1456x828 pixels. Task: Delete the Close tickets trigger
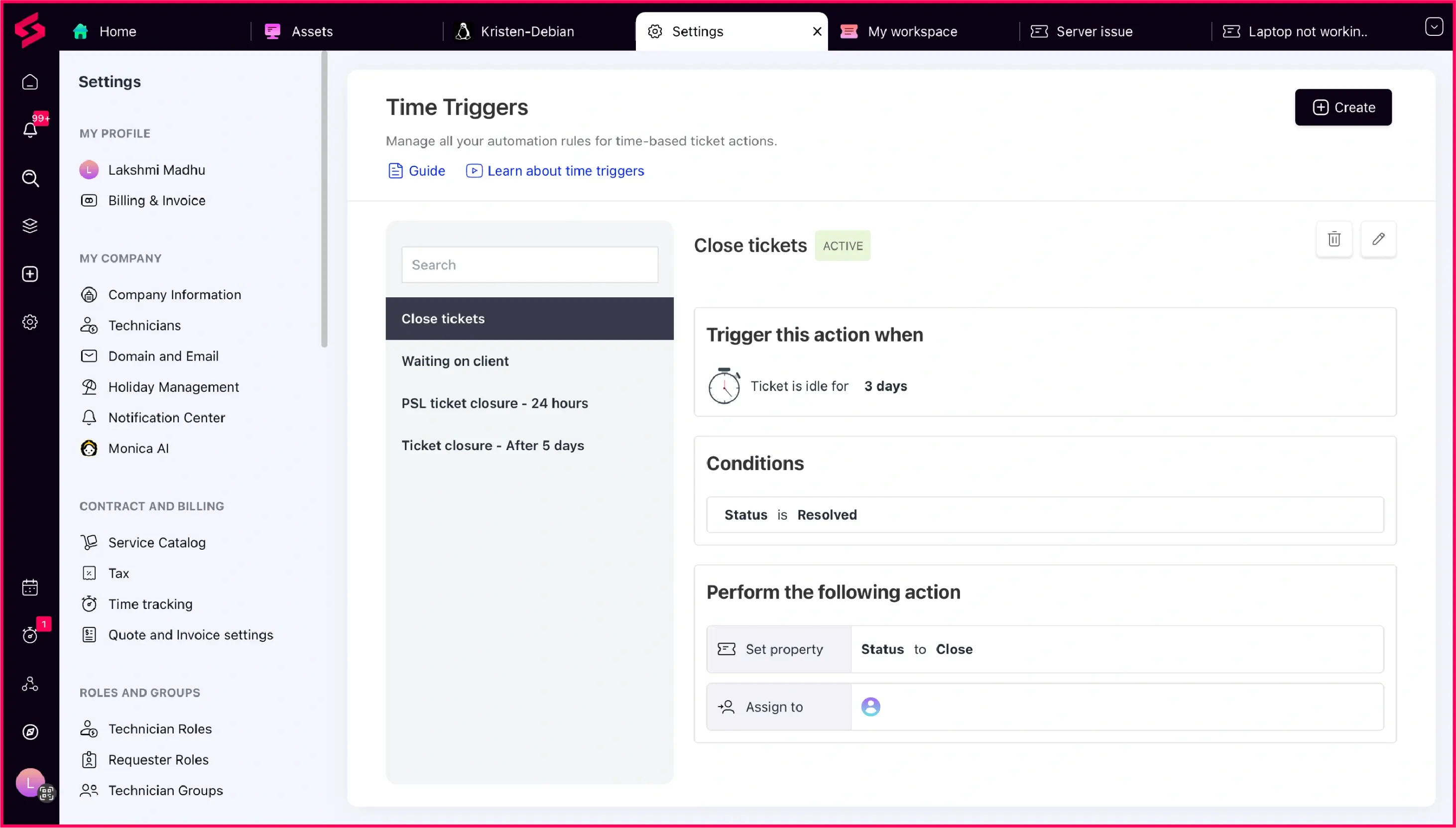click(x=1334, y=239)
